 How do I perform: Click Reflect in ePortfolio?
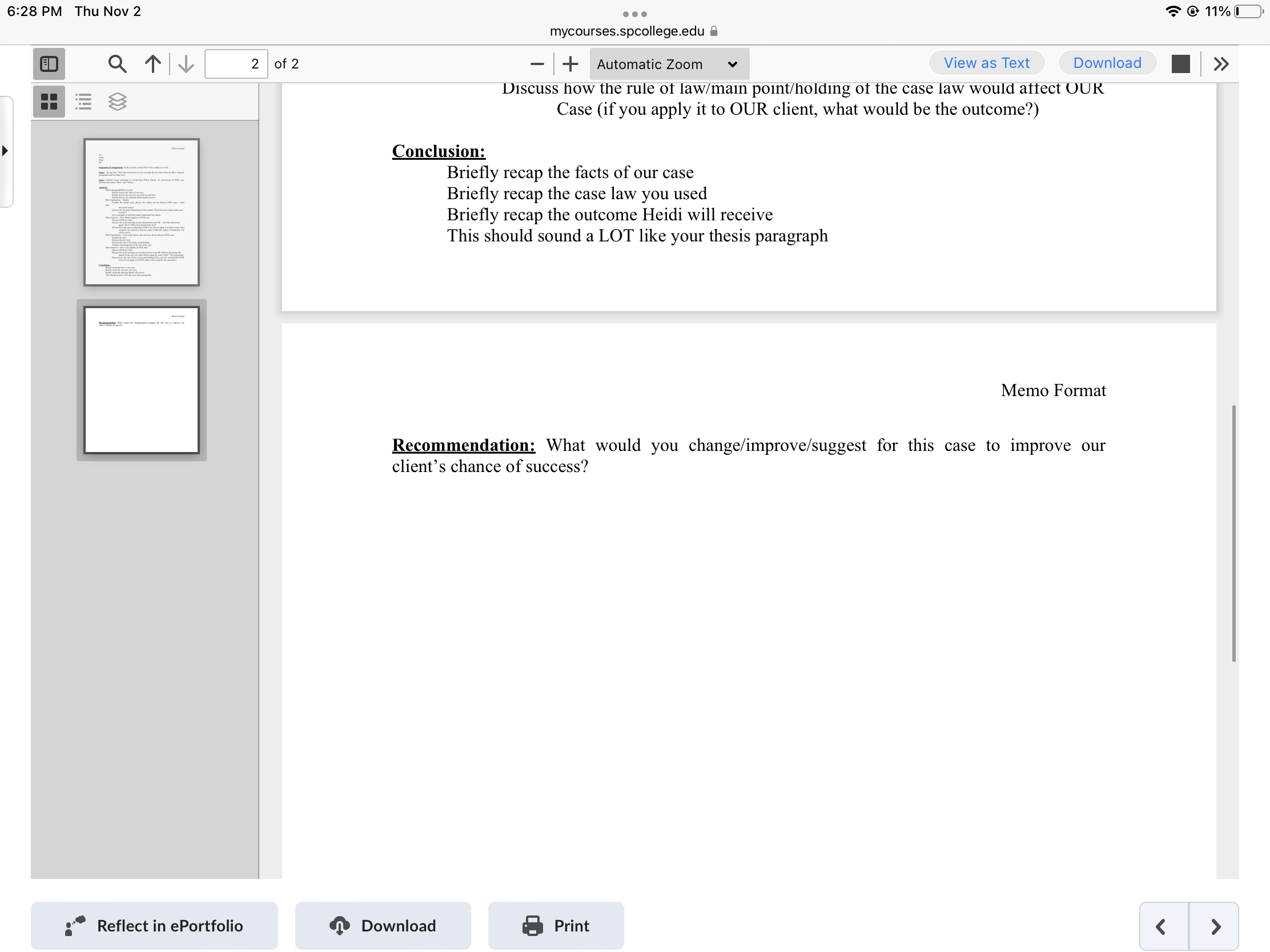tap(154, 925)
